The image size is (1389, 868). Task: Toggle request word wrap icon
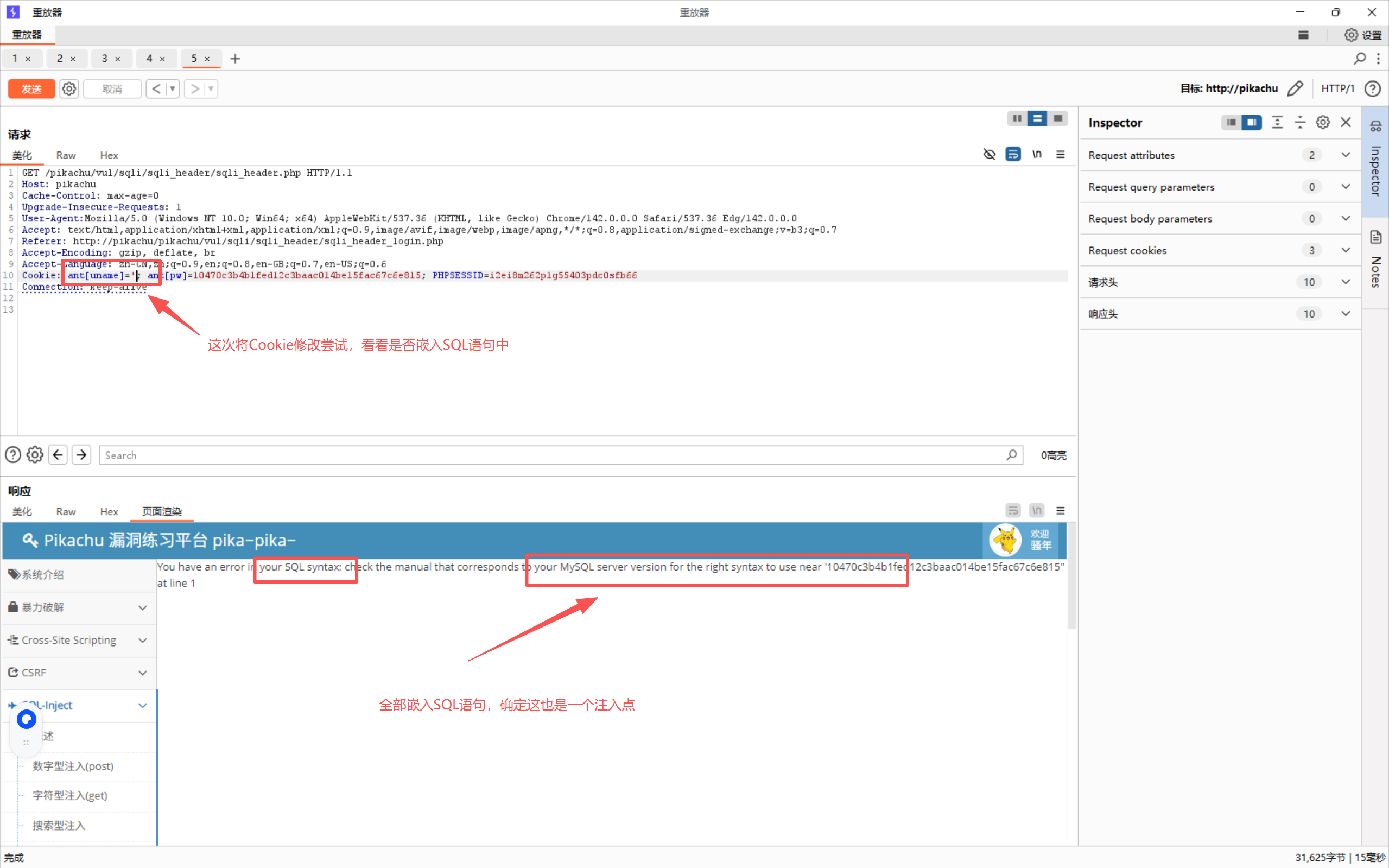(x=1012, y=154)
